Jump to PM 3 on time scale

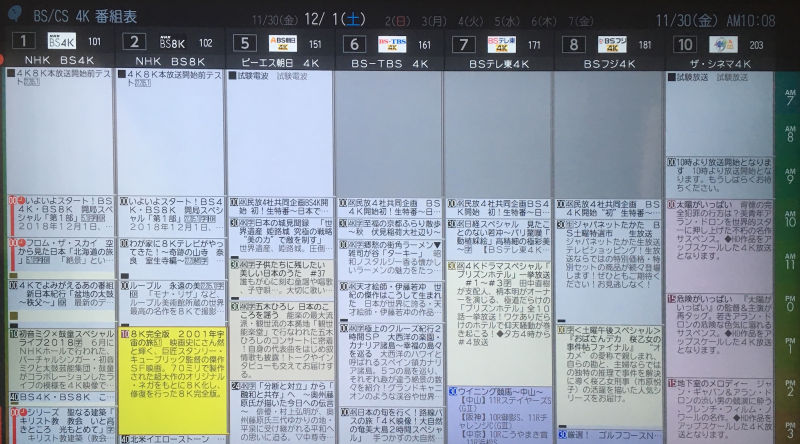point(790,430)
